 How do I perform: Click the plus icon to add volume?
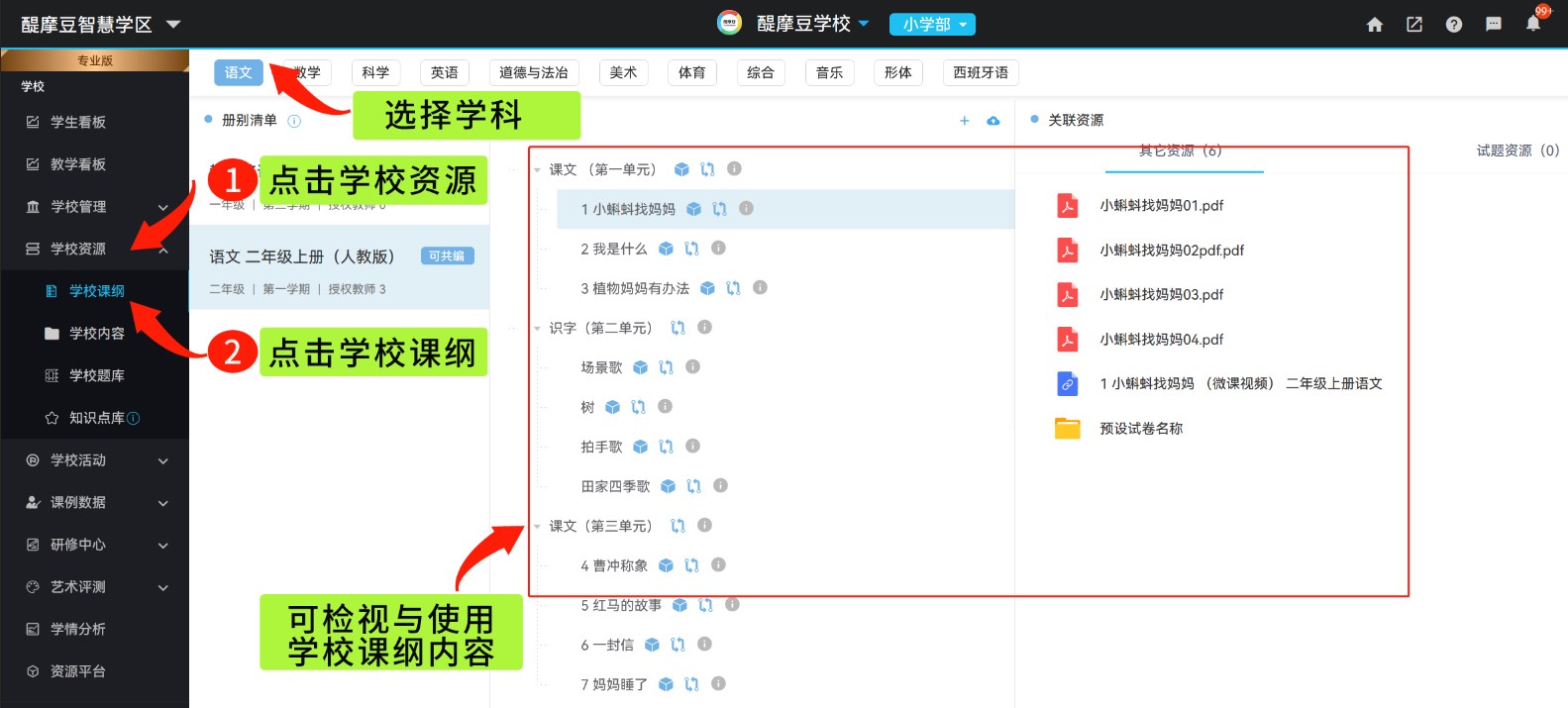964,121
